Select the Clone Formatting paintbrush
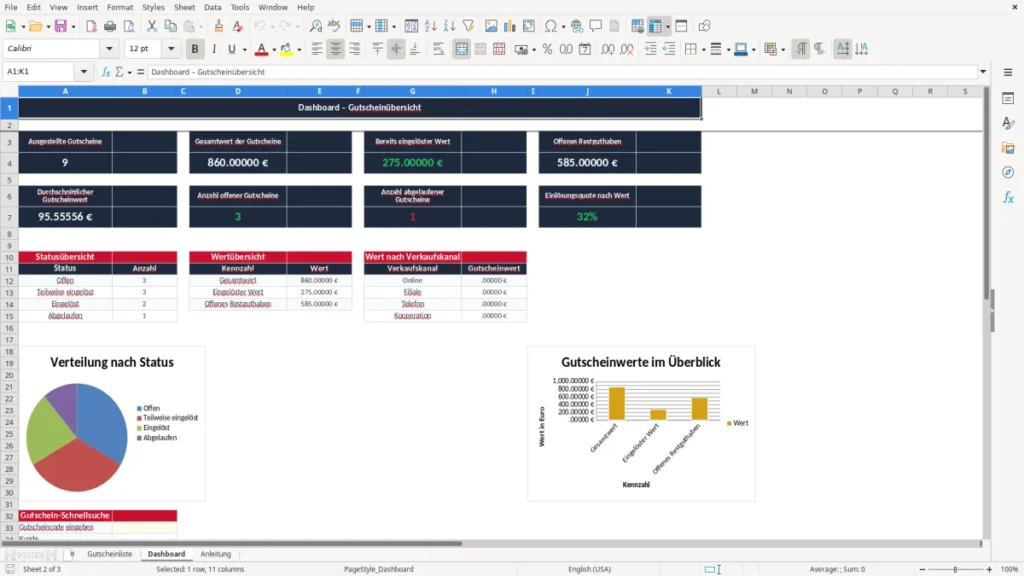The image size is (1024, 576). point(218,26)
